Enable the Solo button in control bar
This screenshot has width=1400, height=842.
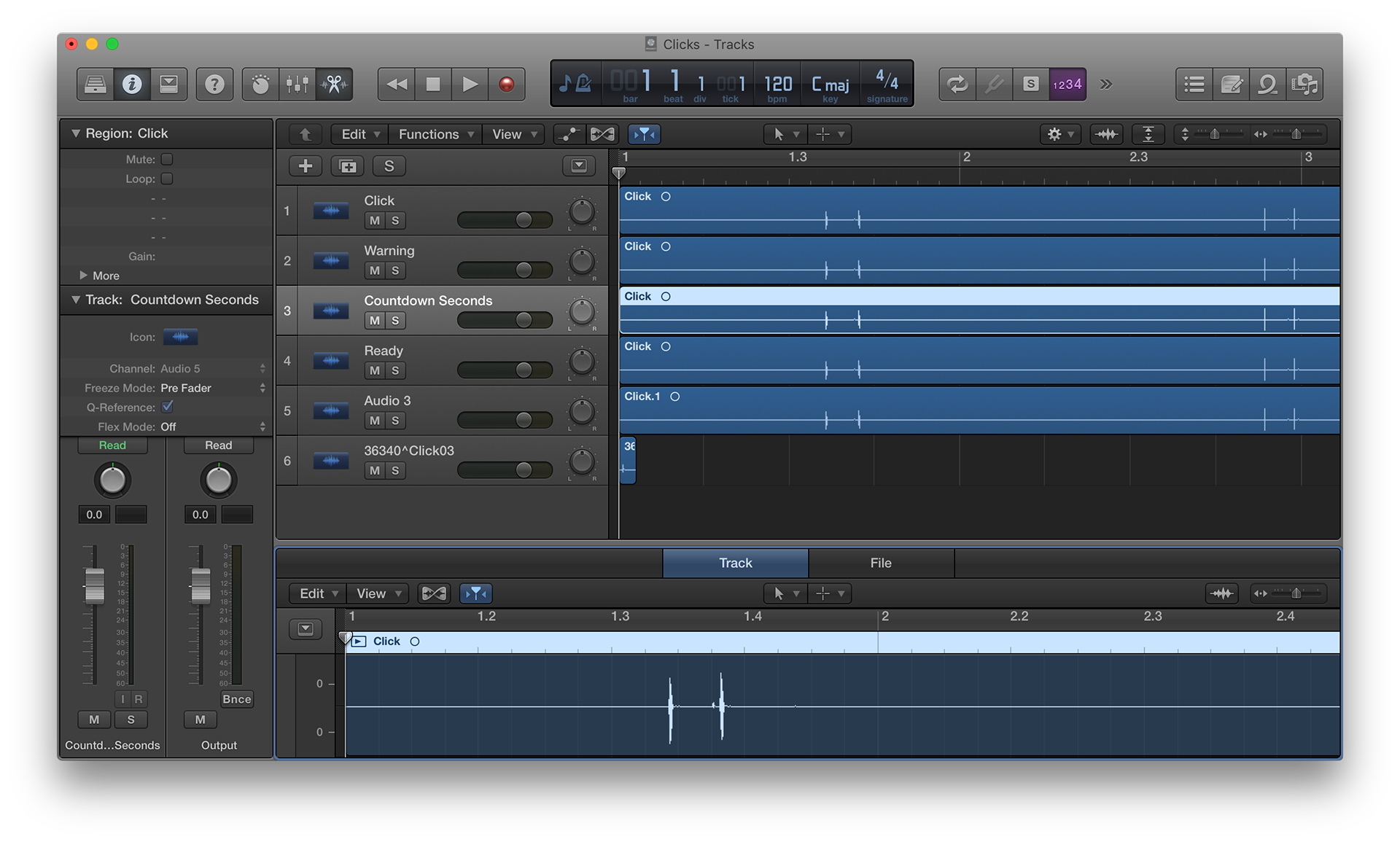tap(1030, 85)
